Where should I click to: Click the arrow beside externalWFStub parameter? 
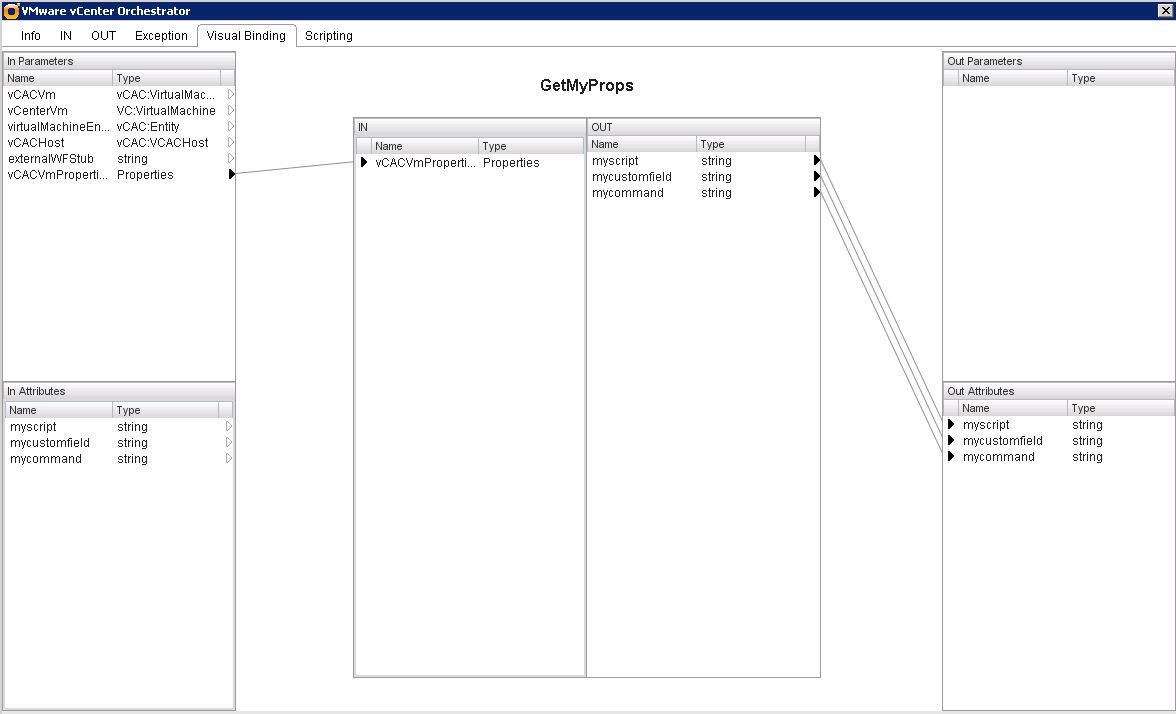pos(230,158)
